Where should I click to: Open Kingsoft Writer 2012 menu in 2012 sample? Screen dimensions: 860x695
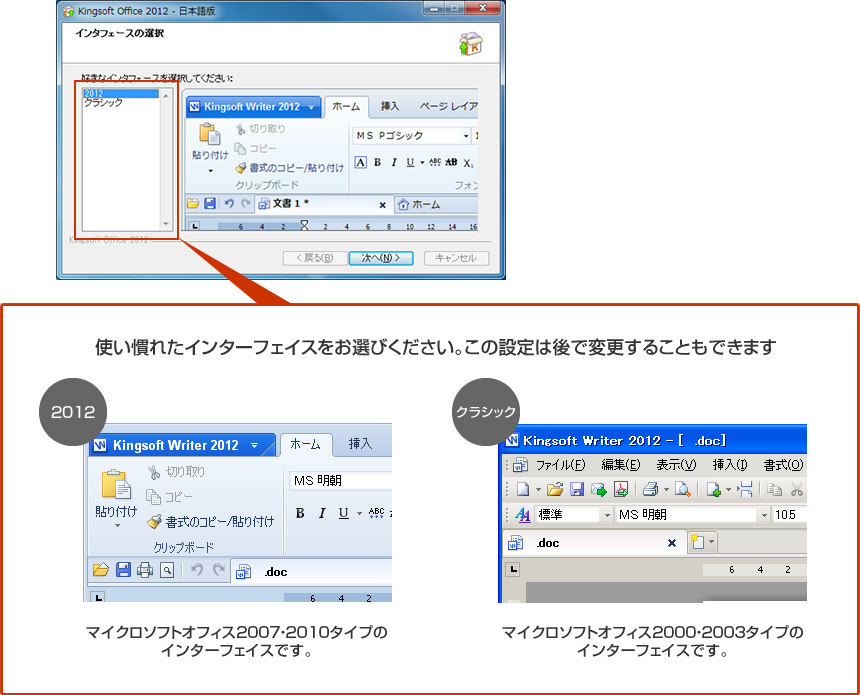tap(182, 445)
